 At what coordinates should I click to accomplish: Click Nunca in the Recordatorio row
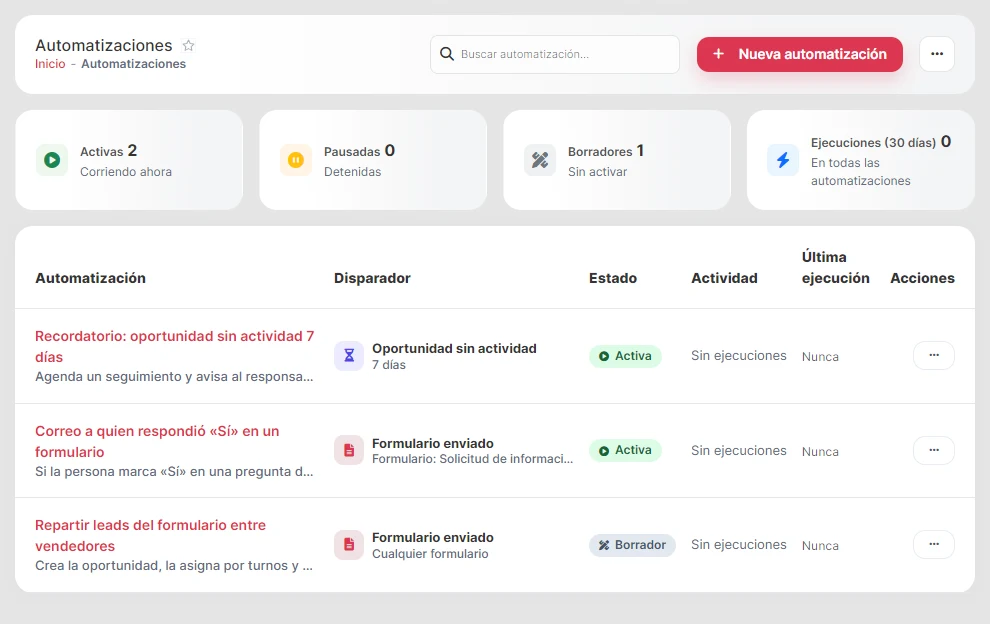[820, 357]
